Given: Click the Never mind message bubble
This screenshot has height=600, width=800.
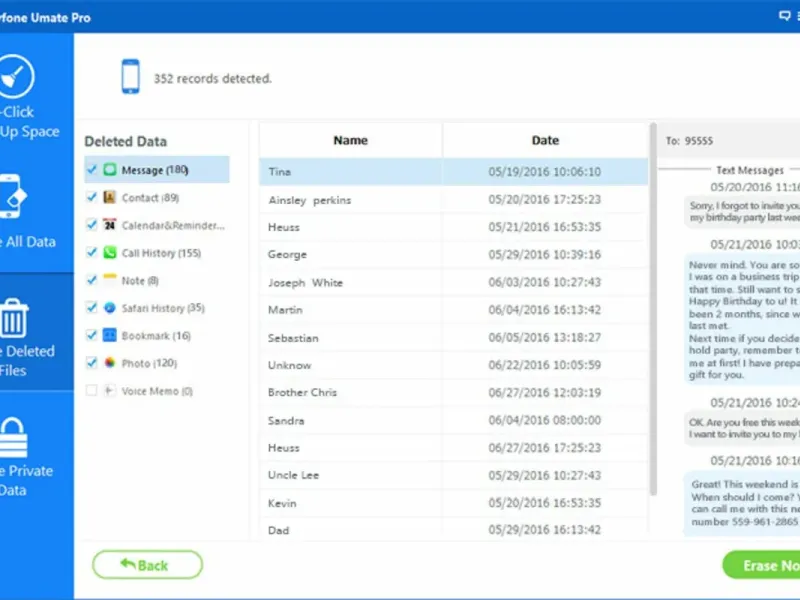Looking at the screenshot, I should pos(742,319).
